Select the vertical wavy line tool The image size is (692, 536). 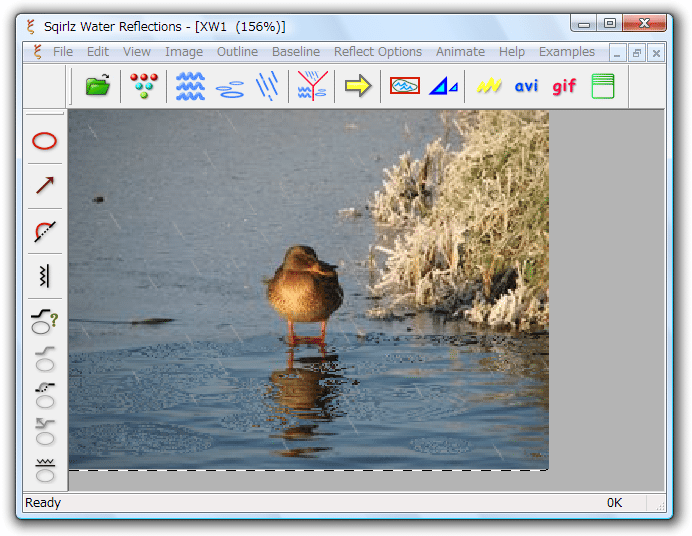coord(44,276)
